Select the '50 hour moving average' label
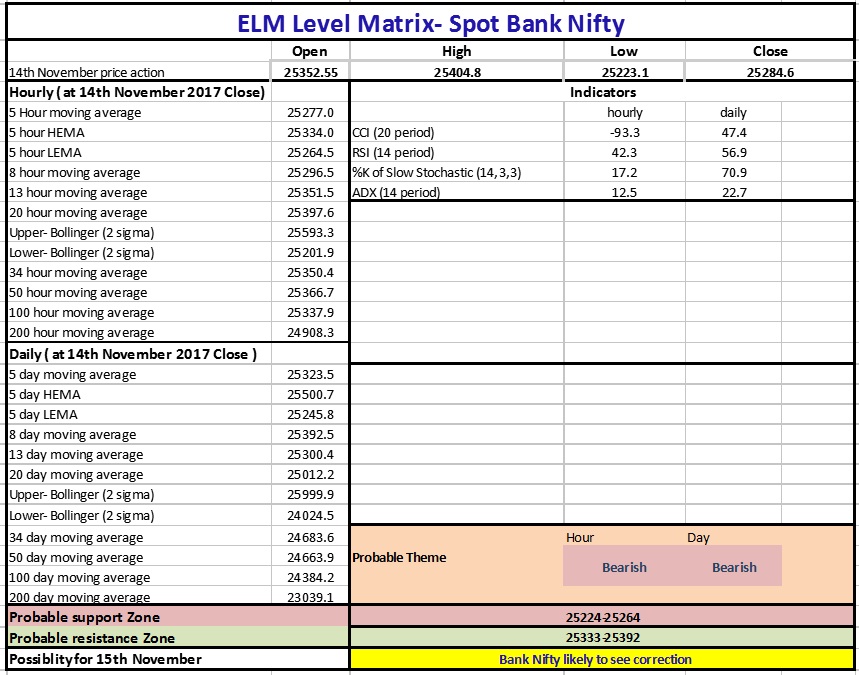Screen dimensions: 859x675 click(x=78, y=293)
